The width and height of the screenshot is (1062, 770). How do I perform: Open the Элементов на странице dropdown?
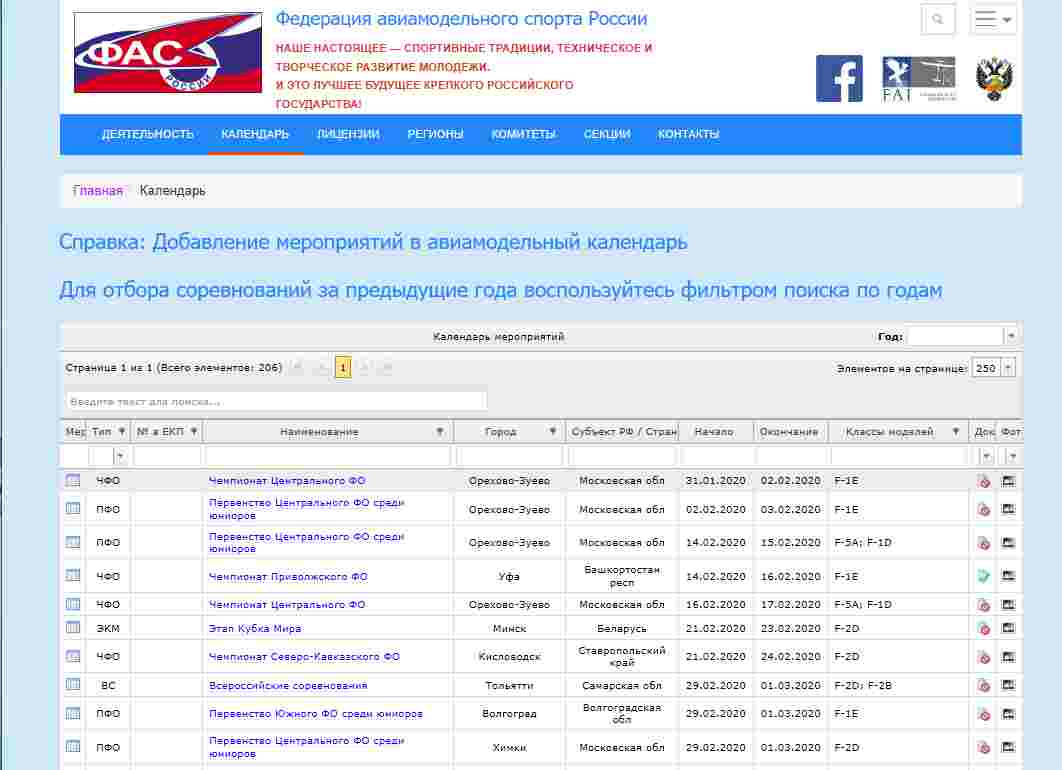[1007, 368]
